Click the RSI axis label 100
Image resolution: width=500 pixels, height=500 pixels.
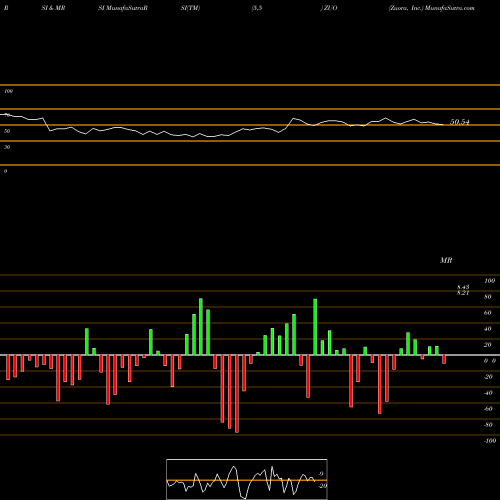coord(8,91)
